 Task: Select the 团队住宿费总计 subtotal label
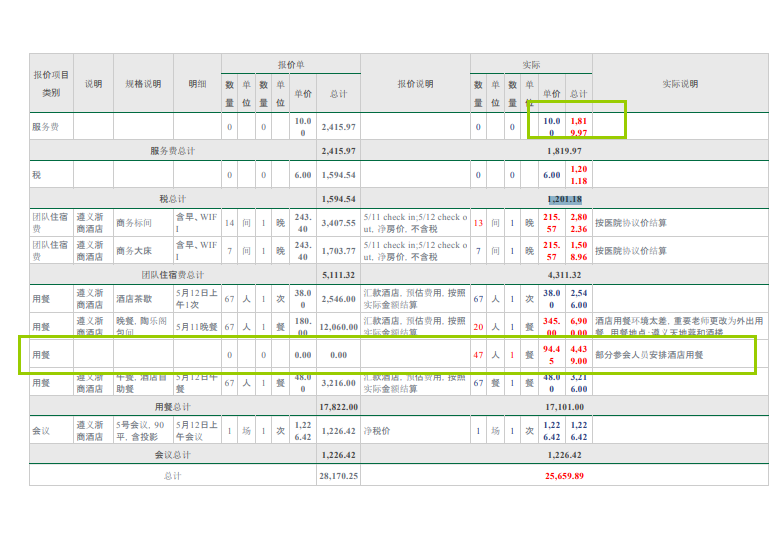click(172, 274)
